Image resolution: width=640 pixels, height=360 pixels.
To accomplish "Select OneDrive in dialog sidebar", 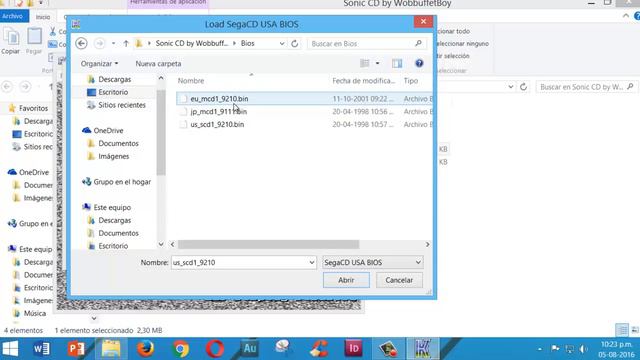I will pyautogui.click(x=108, y=131).
